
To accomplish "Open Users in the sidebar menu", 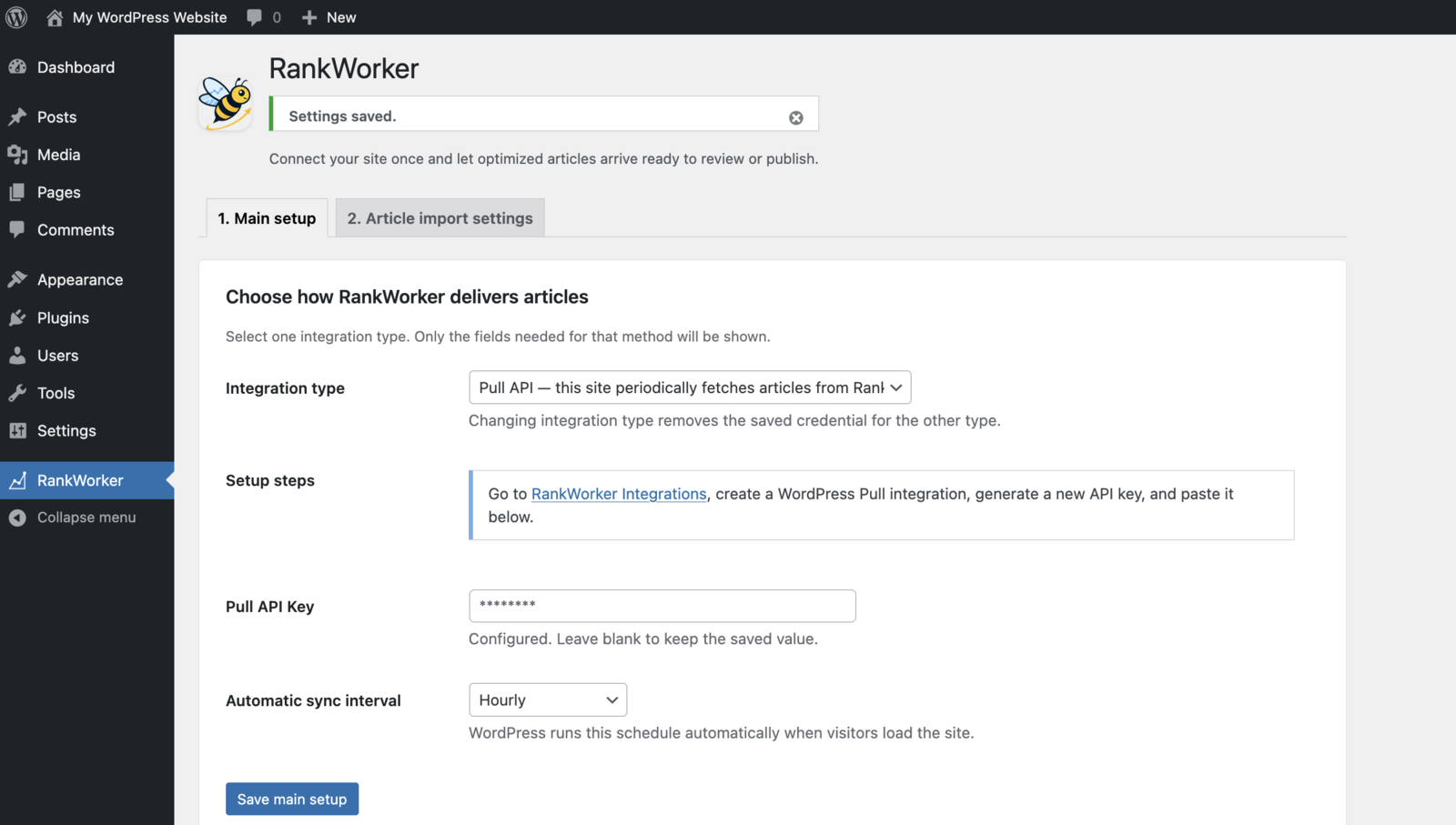I will pyautogui.click(x=57, y=356).
